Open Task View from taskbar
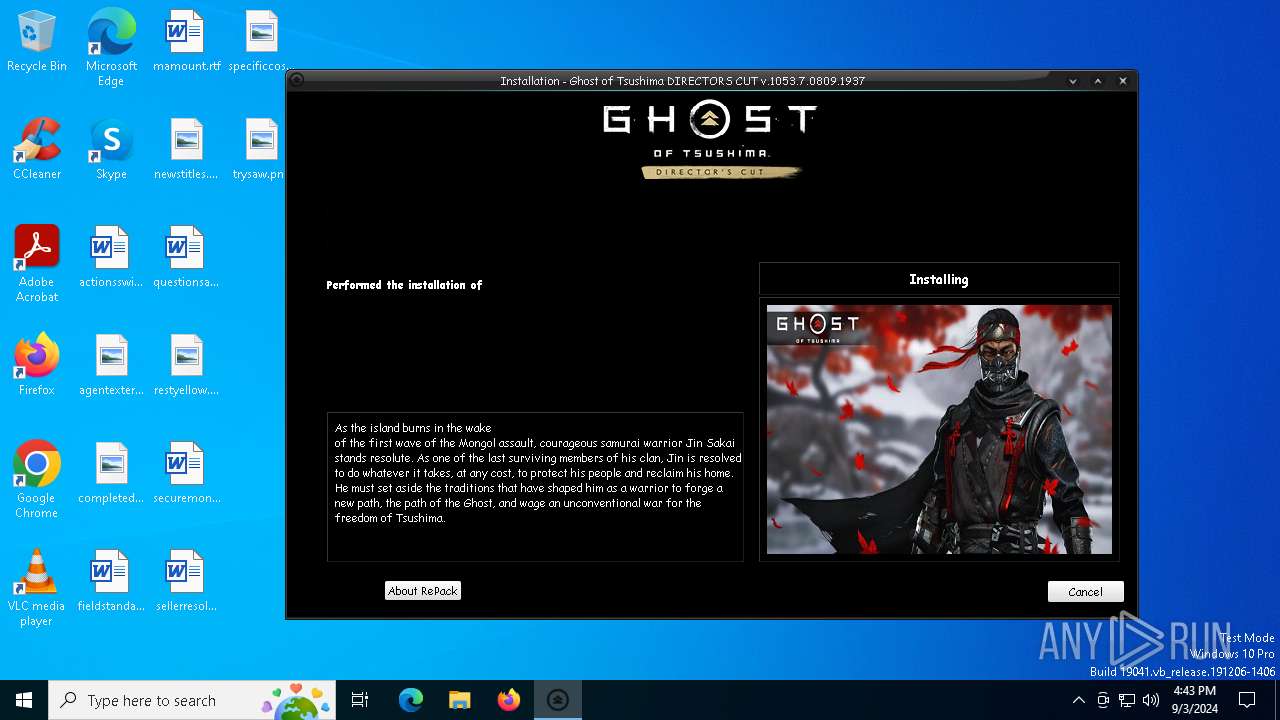The height and width of the screenshot is (720, 1280). 360,700
